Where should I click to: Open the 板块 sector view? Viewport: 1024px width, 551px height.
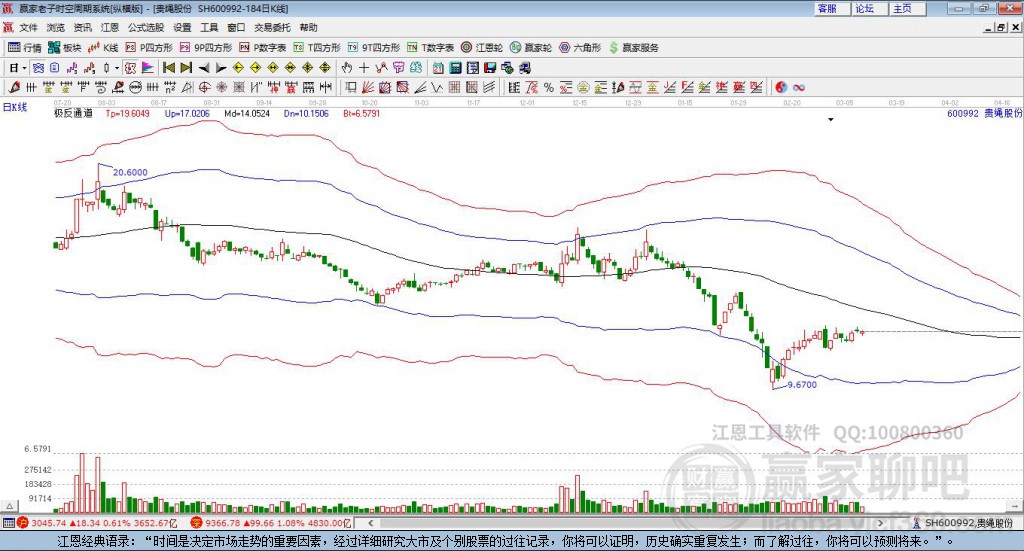[65, 48]
